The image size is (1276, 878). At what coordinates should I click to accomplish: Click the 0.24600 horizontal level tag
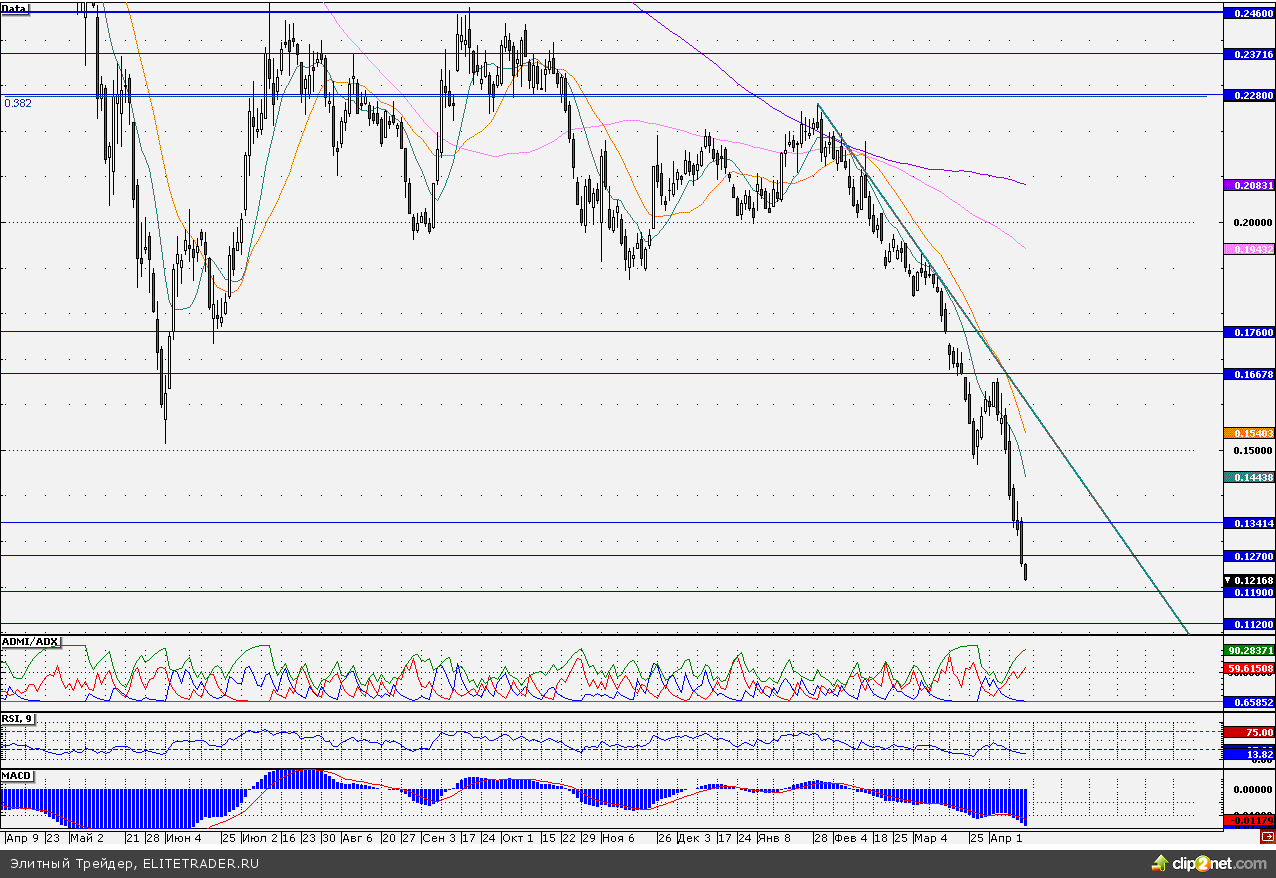click(1249, 13)
